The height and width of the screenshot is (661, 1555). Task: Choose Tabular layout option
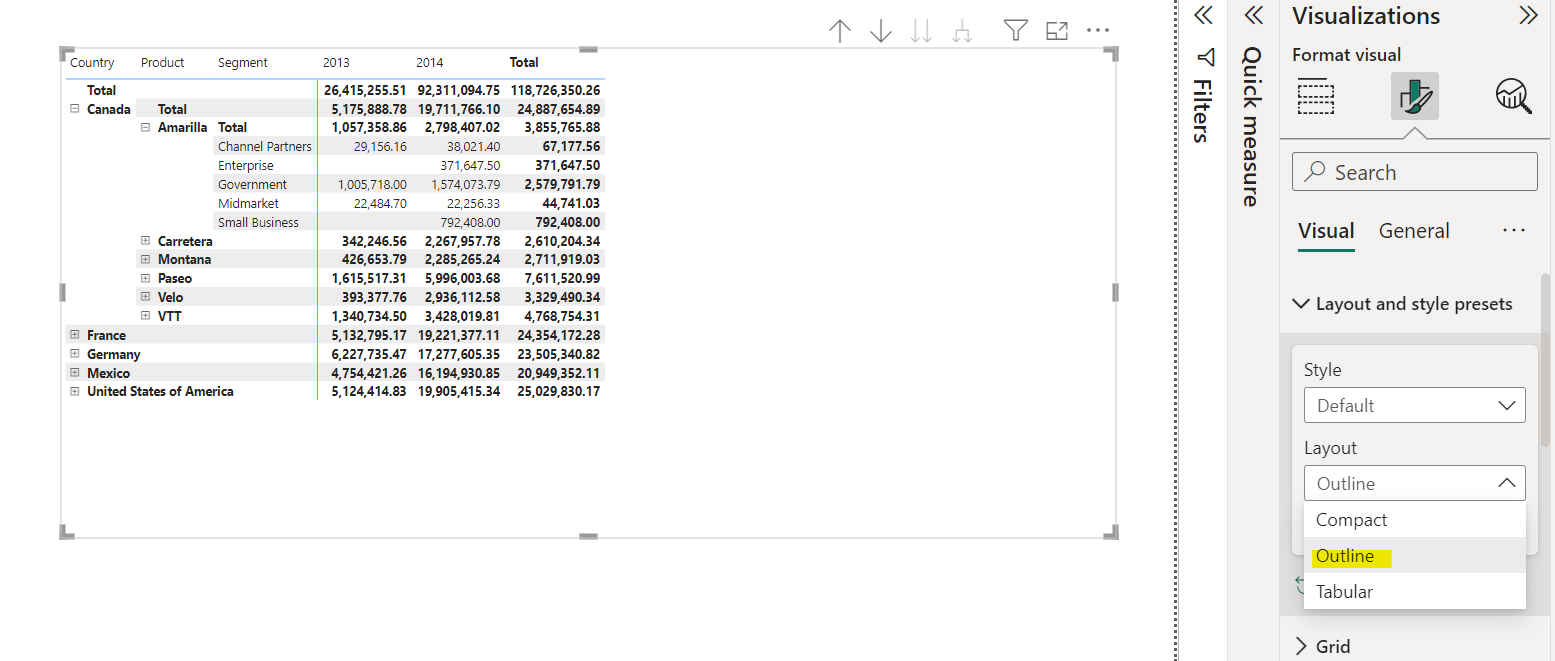(x=1414, y=592)
